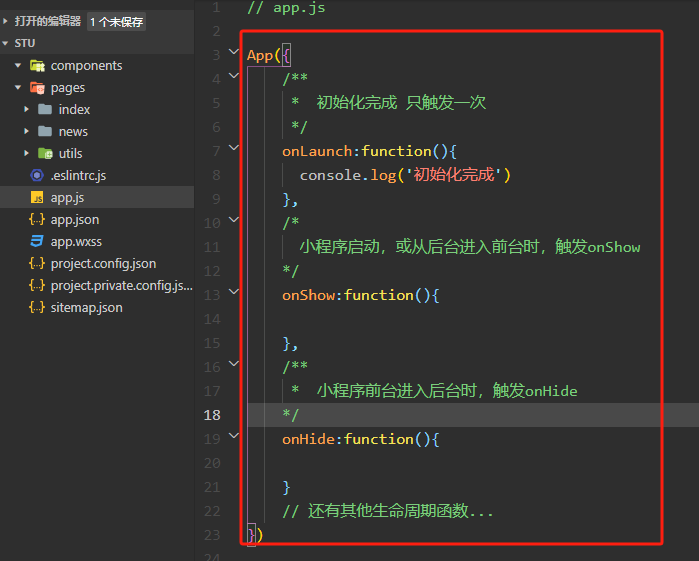This screenshot has height=561, width=699.
Task: Click the app.js JS file icon
Action: [x=37, y=197]
